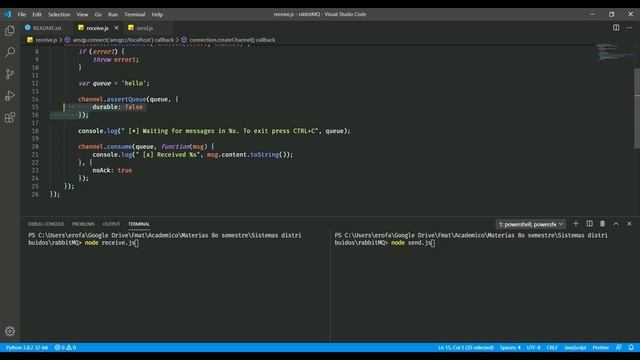Open the Selection menu
The image size is (640, 360).
pos(59,14)
